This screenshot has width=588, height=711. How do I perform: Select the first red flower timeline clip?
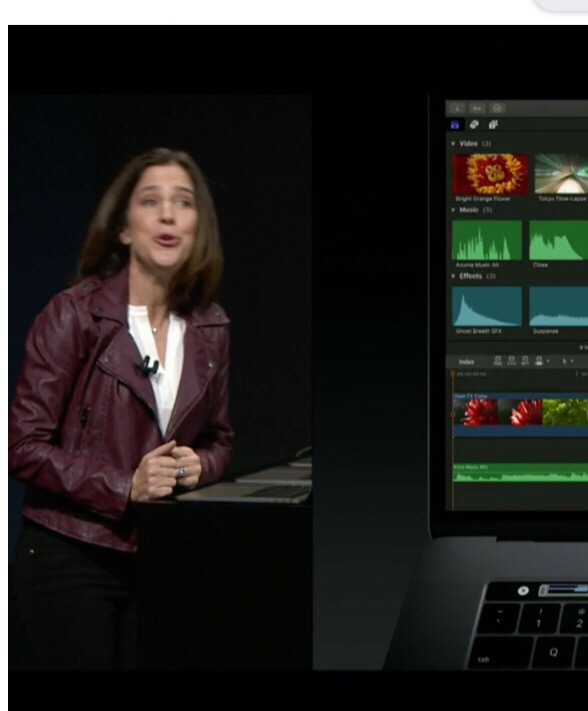click(x=476, y=413)
